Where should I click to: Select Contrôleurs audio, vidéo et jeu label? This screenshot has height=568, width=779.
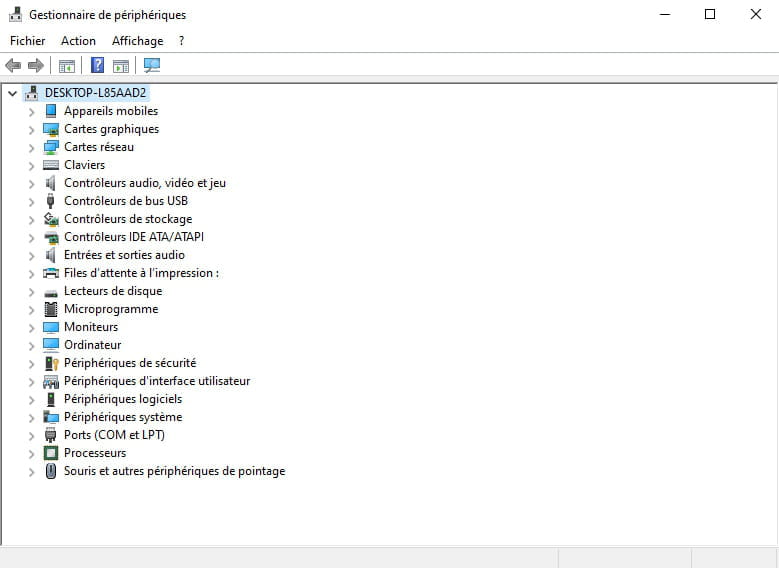[x=145, y=183]
